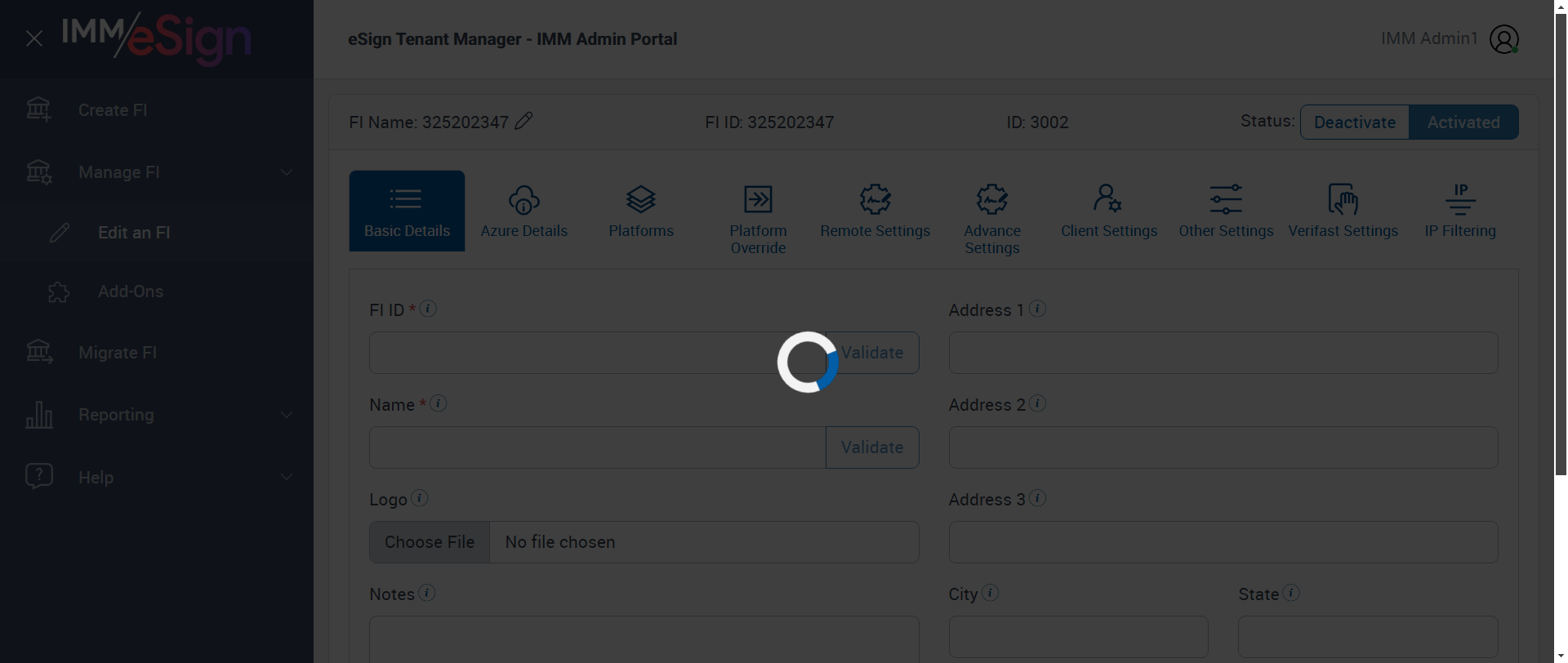Viewport: 1568px width, 663px height.
Task: Click the Advance Settings gear icon
Action: (x=992, y=198)
